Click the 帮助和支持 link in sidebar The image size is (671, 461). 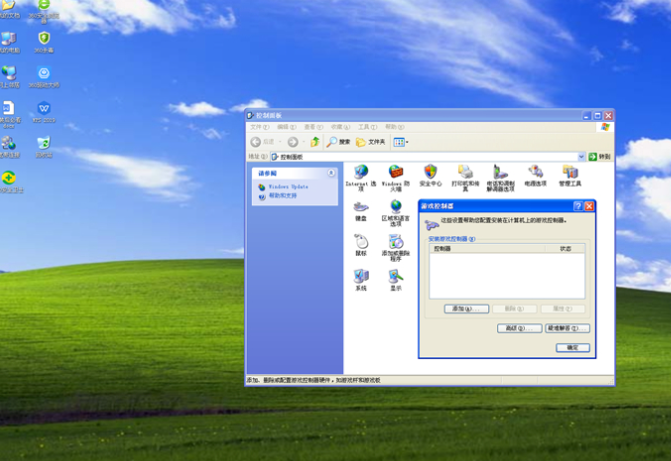[282, 196]
